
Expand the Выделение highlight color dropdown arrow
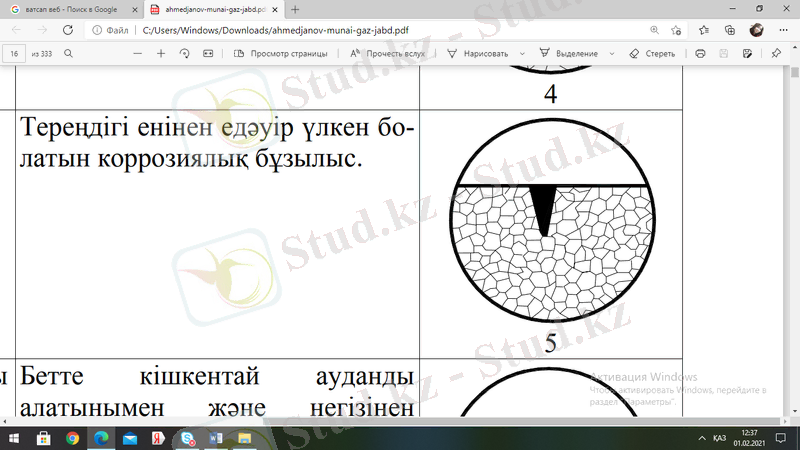point(612,53)
